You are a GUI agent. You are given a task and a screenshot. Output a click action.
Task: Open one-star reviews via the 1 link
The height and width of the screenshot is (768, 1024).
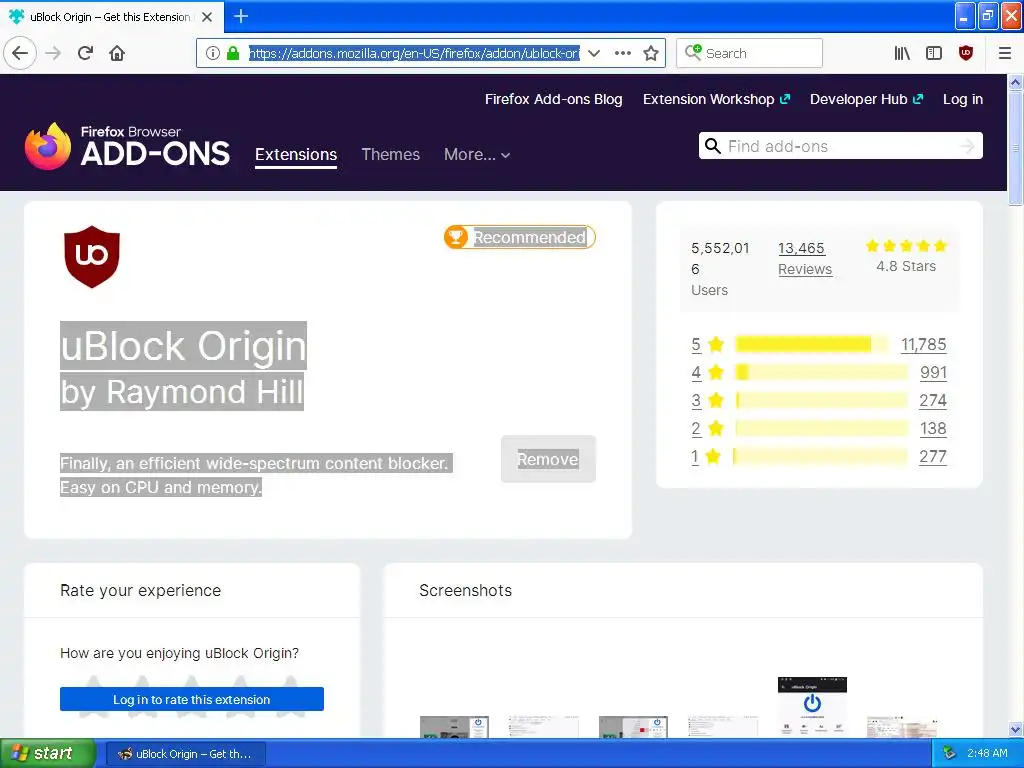point(695,456)
